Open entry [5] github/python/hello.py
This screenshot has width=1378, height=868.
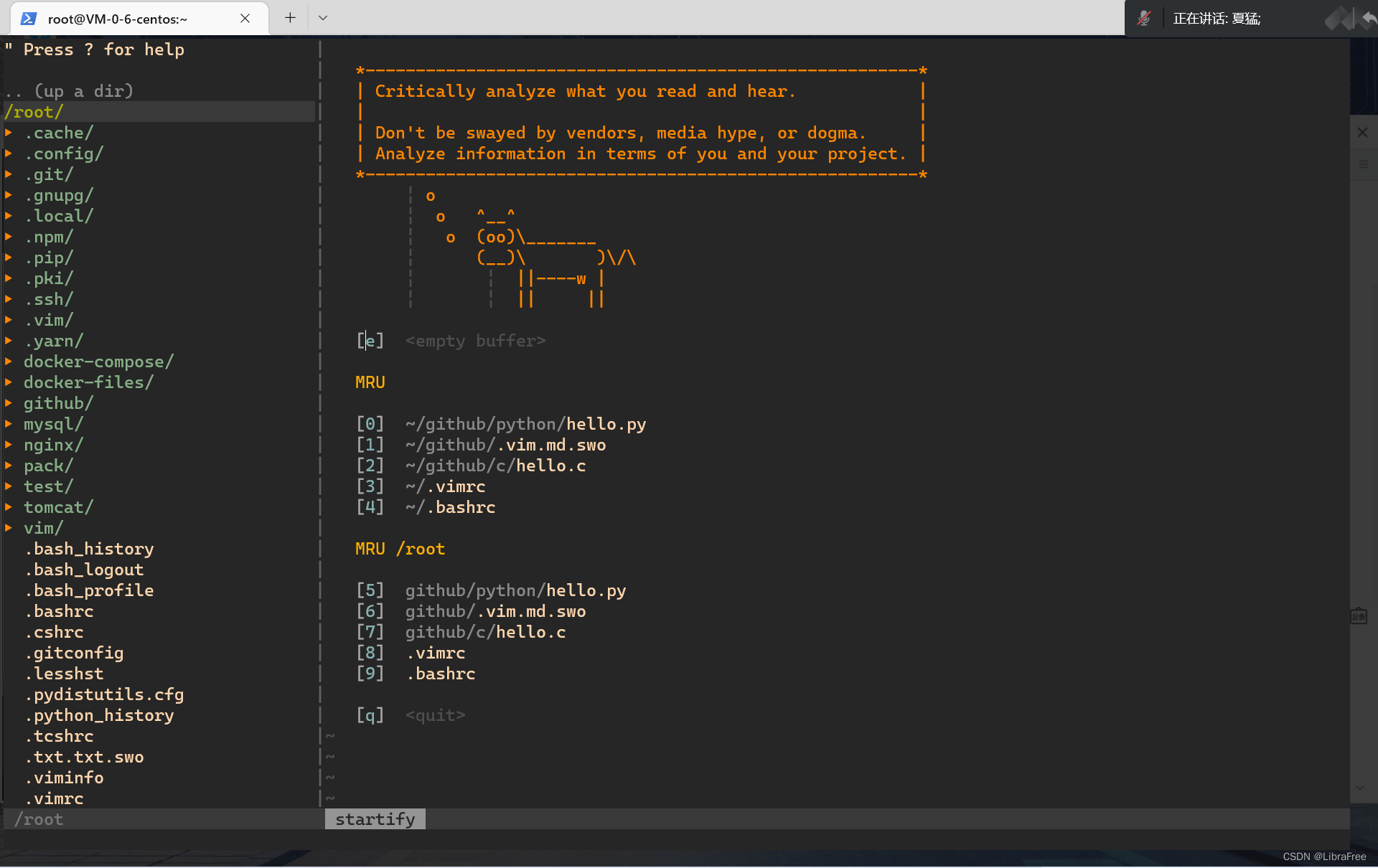tap(491, 590)
